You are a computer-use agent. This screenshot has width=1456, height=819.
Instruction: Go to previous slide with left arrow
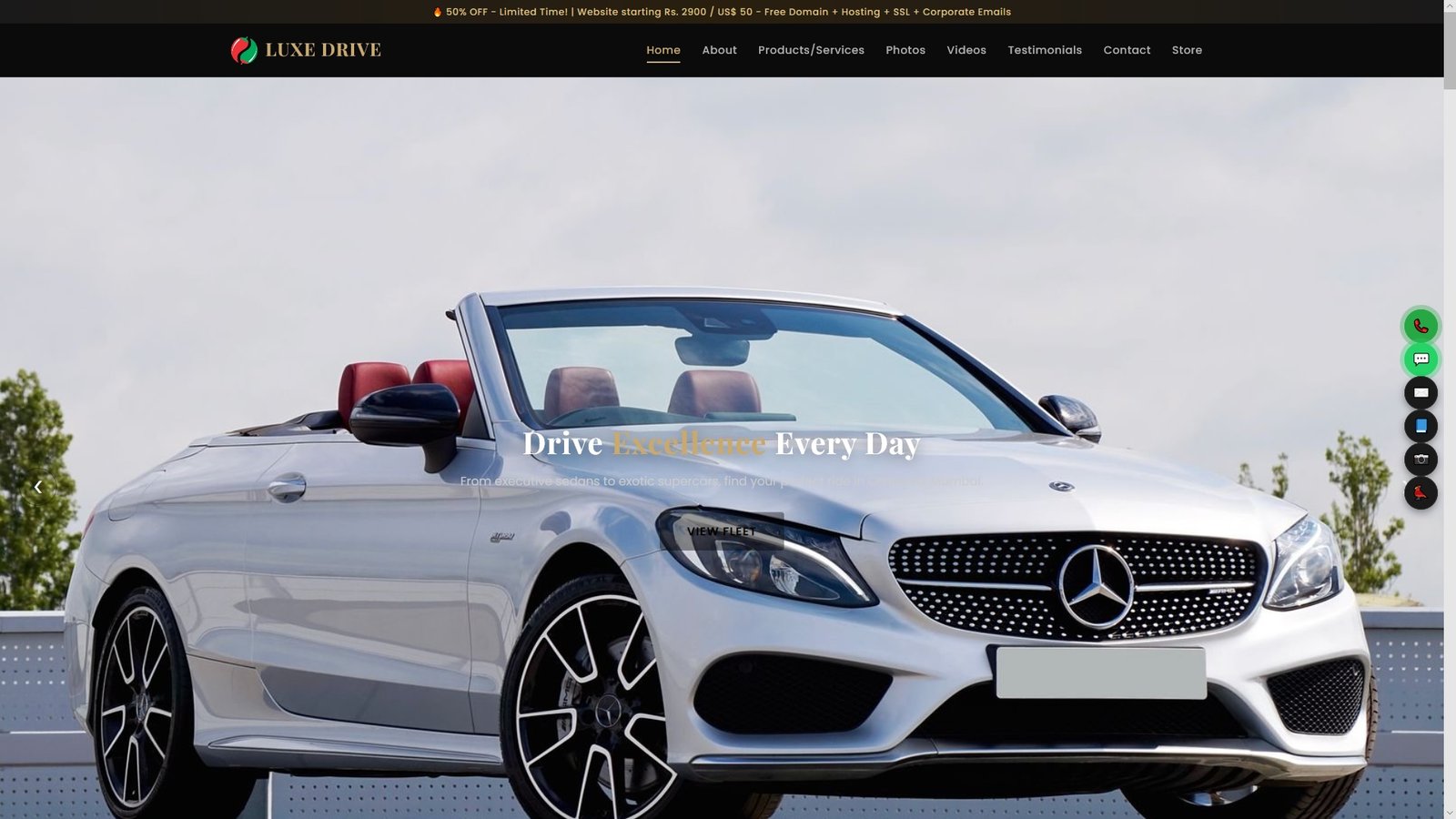[x=37, y=487]
